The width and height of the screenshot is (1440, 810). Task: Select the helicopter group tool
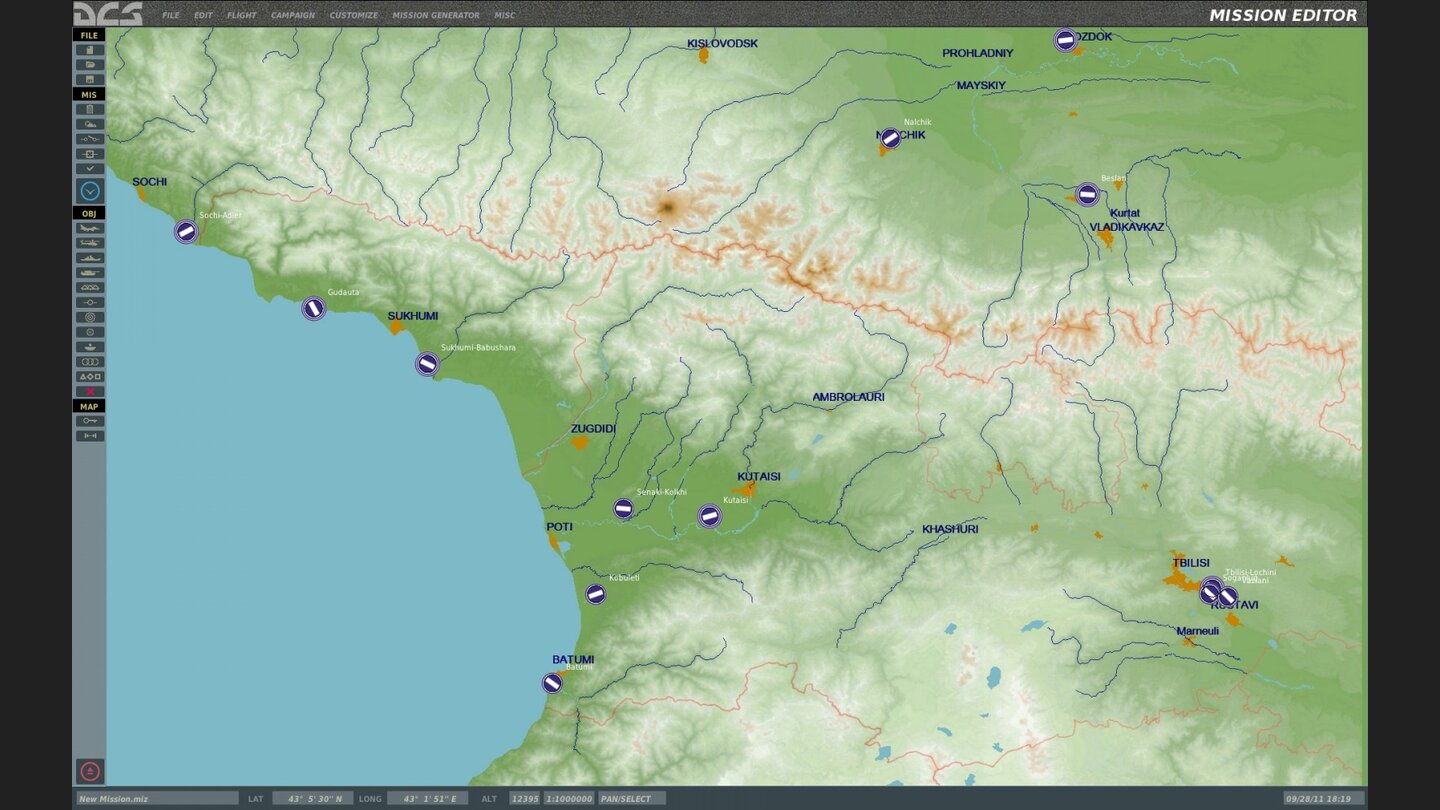[x=90, y=243]
